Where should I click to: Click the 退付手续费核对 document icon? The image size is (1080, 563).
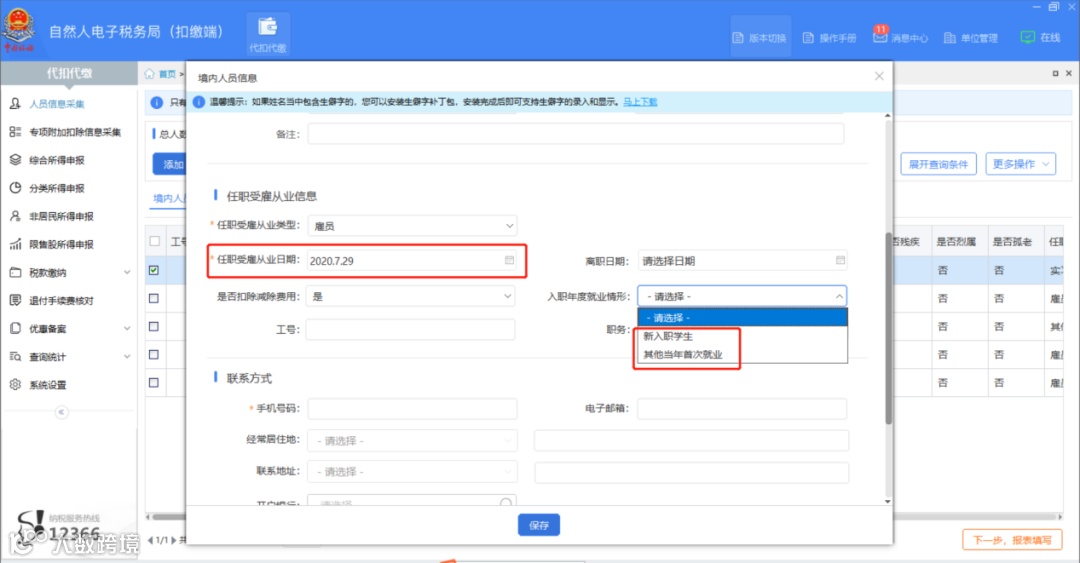click(x=15, y=300)
